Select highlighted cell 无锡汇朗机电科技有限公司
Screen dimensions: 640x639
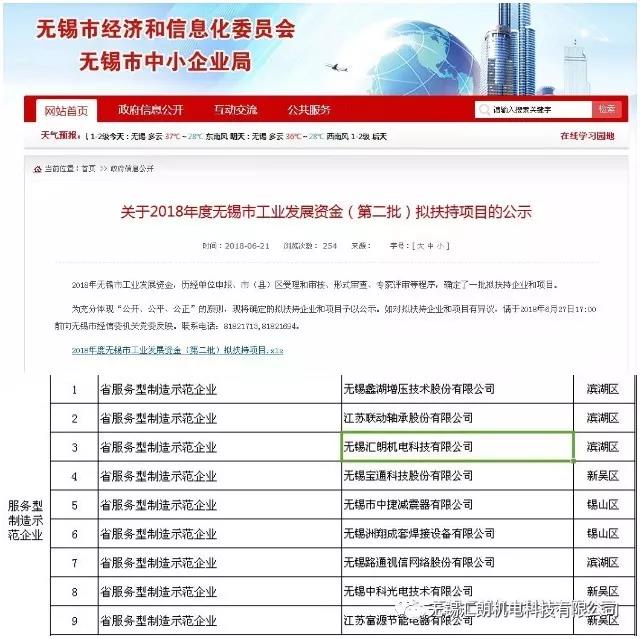coord(457,447)
